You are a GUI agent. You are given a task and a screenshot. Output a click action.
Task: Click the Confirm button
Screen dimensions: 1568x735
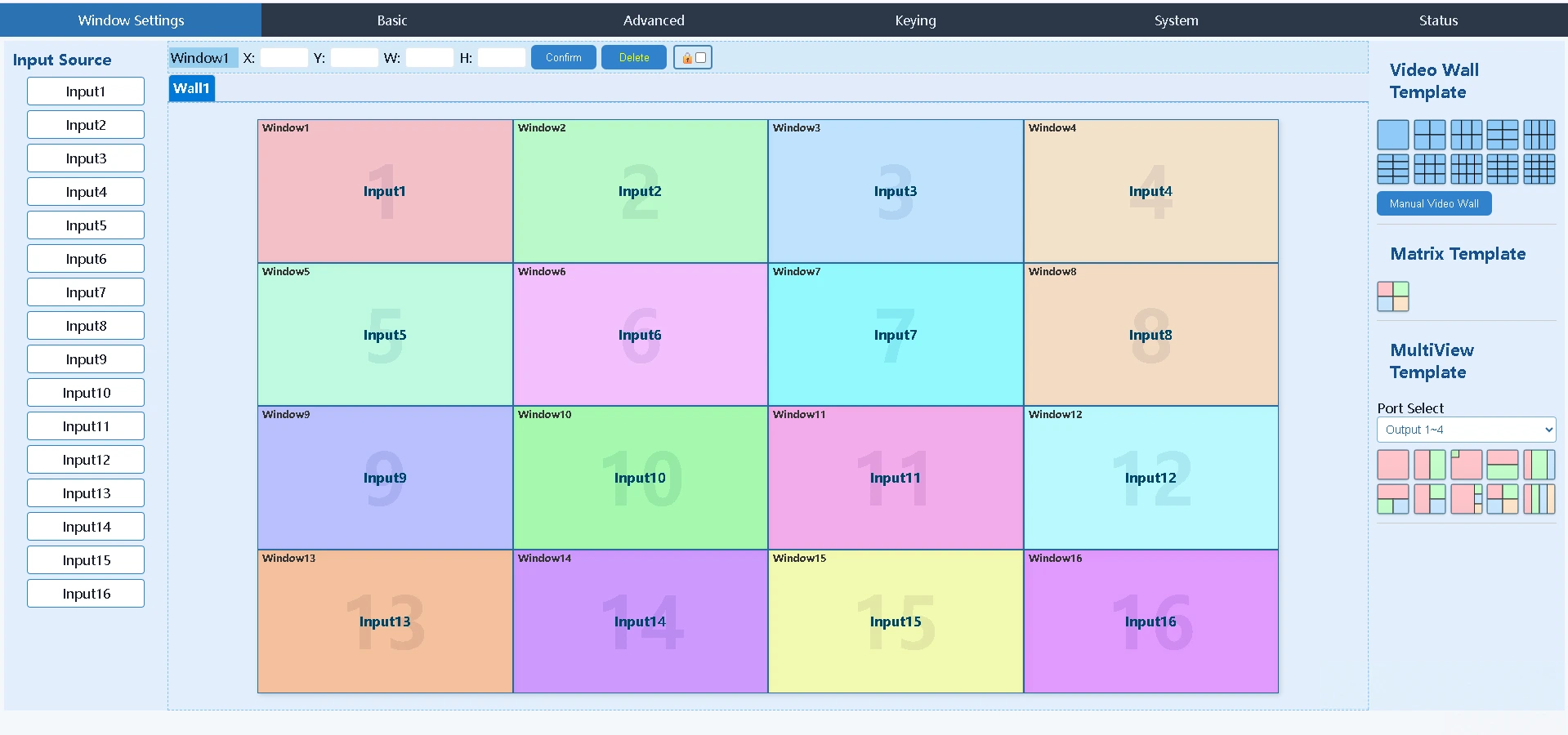564,57
